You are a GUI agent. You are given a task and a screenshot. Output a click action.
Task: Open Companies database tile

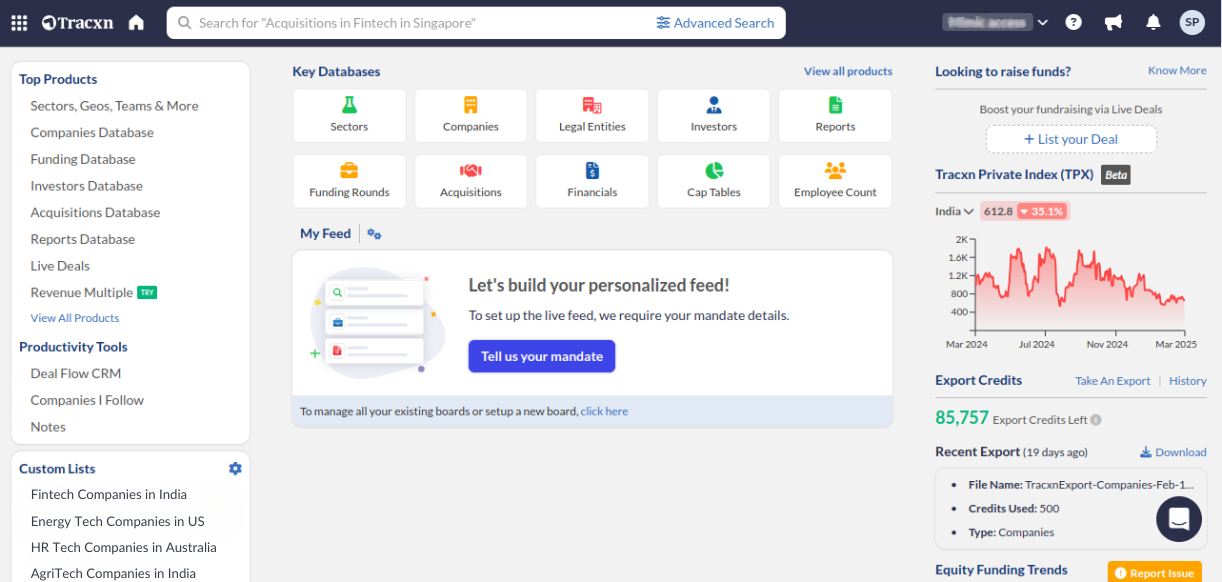pos(471,115)
